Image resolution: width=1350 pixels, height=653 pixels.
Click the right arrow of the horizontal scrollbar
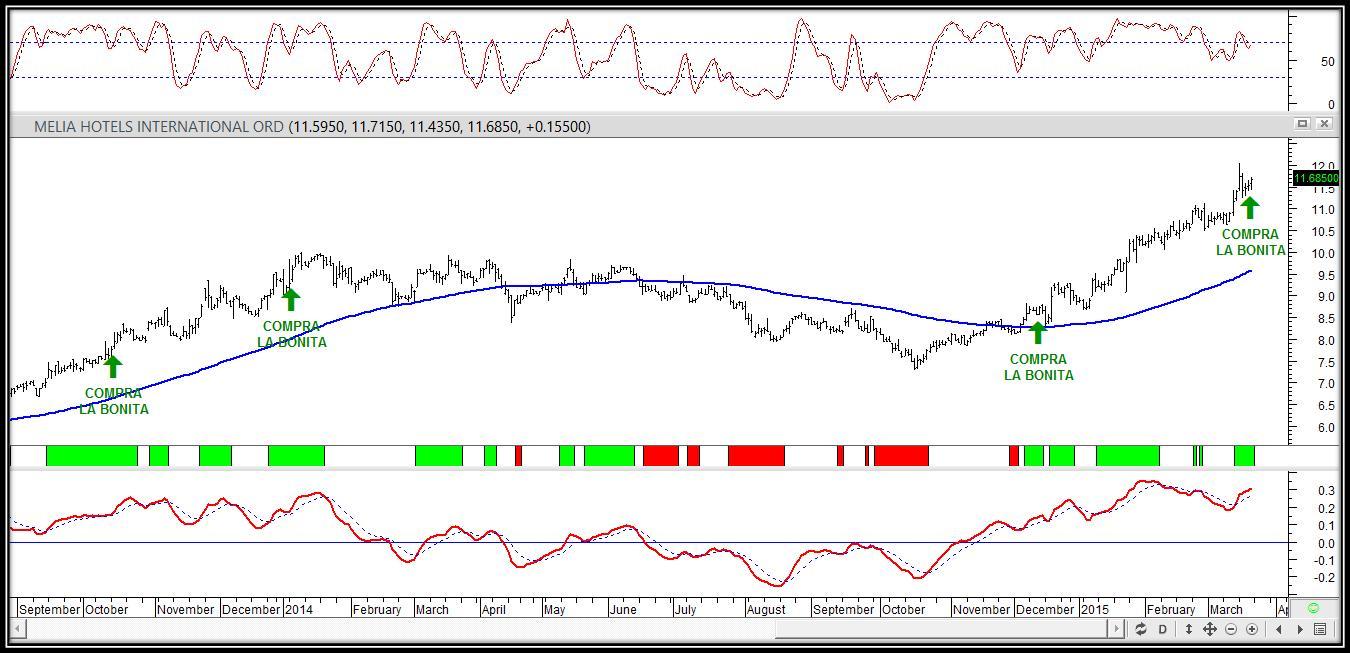coord(1116,629)
